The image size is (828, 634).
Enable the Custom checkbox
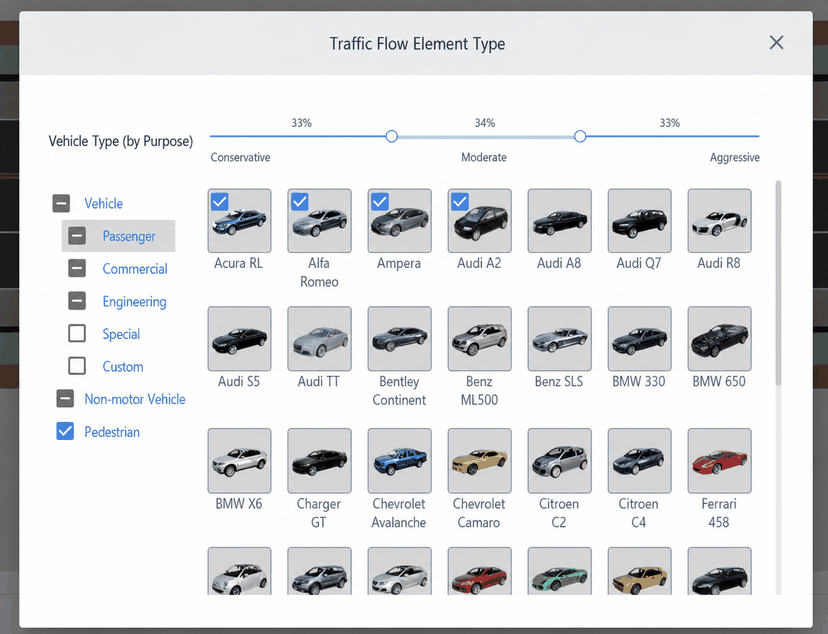[x=77, y=366]
